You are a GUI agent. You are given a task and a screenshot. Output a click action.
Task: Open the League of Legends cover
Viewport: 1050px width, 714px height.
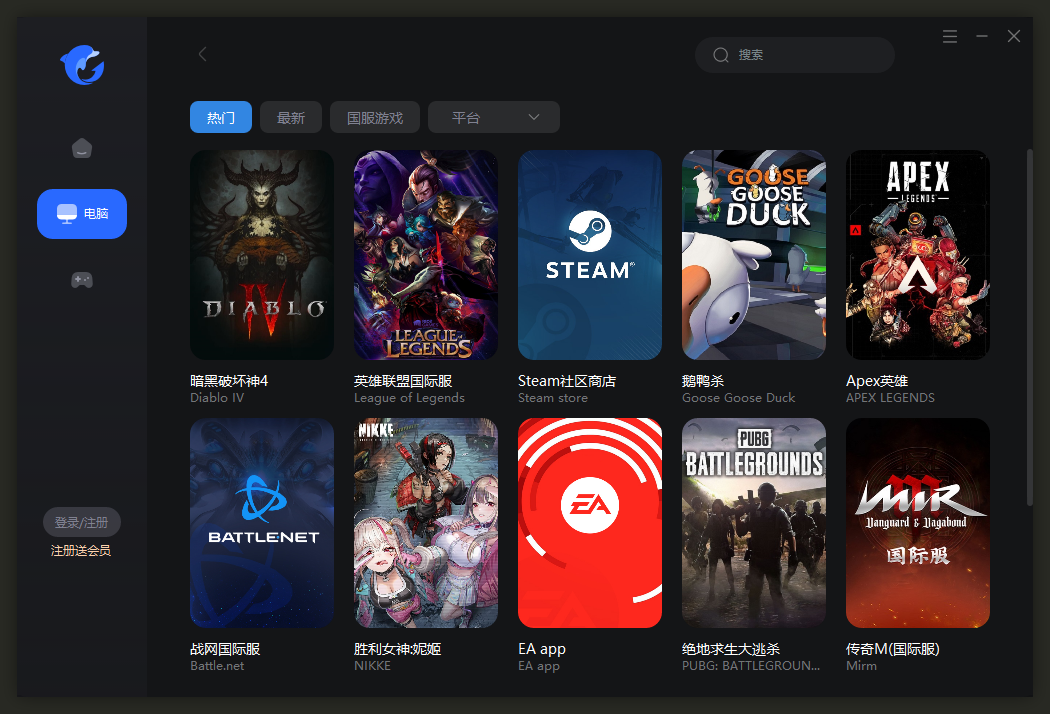(426, 255)
